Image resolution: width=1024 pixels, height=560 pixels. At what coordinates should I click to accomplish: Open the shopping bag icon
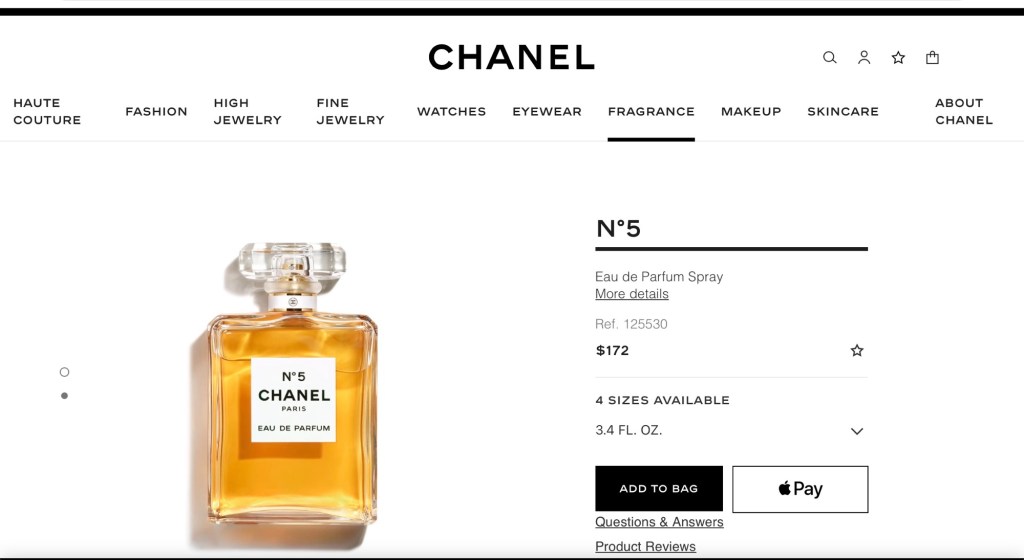[x=933, y=57]
